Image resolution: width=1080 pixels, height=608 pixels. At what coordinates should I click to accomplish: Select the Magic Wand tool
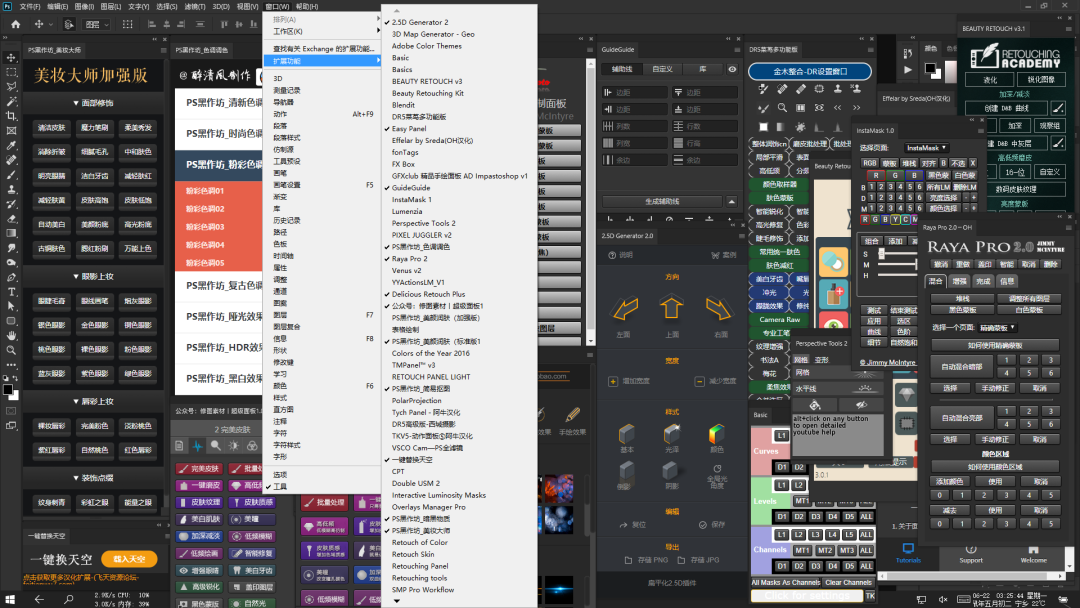tap(11, 101)
